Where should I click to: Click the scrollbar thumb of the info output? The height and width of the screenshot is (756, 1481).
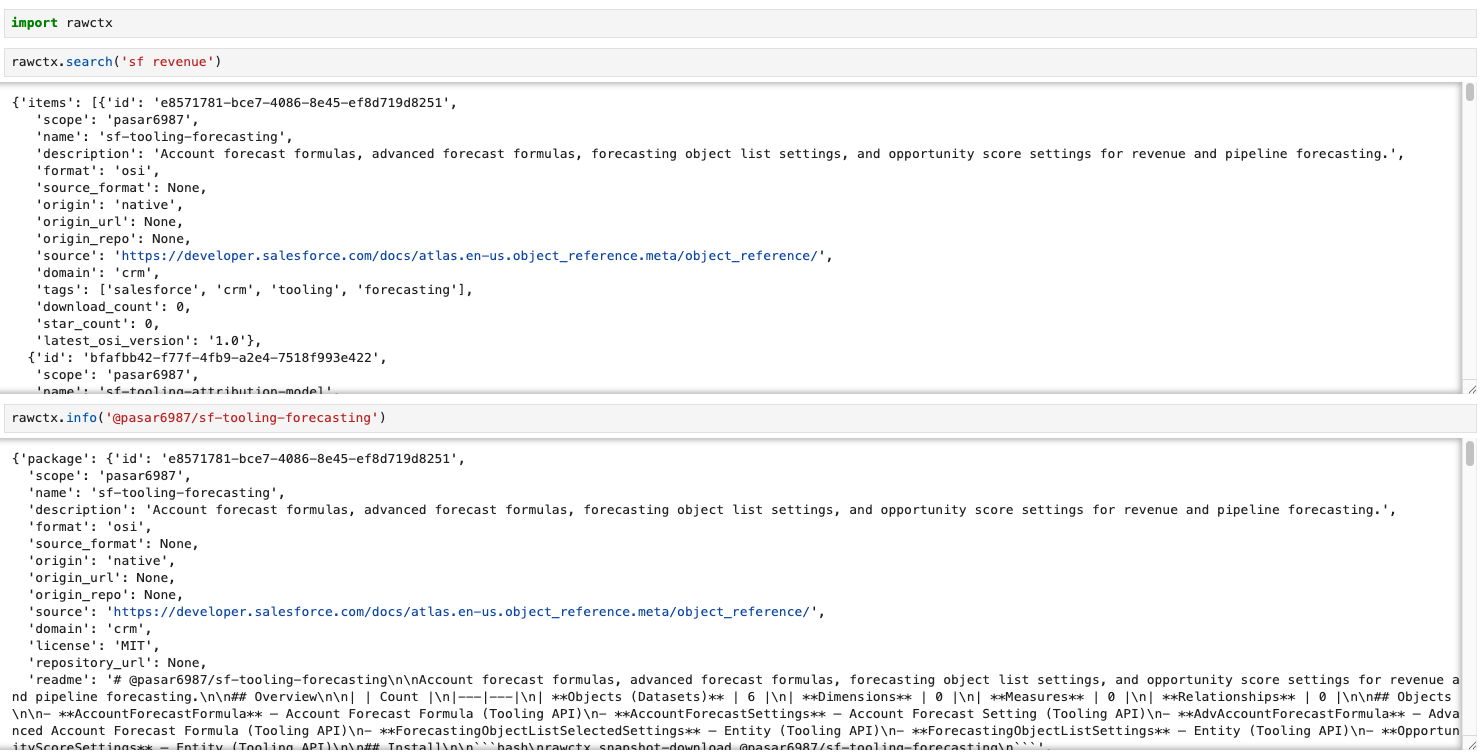click(x=1470, y=455)
